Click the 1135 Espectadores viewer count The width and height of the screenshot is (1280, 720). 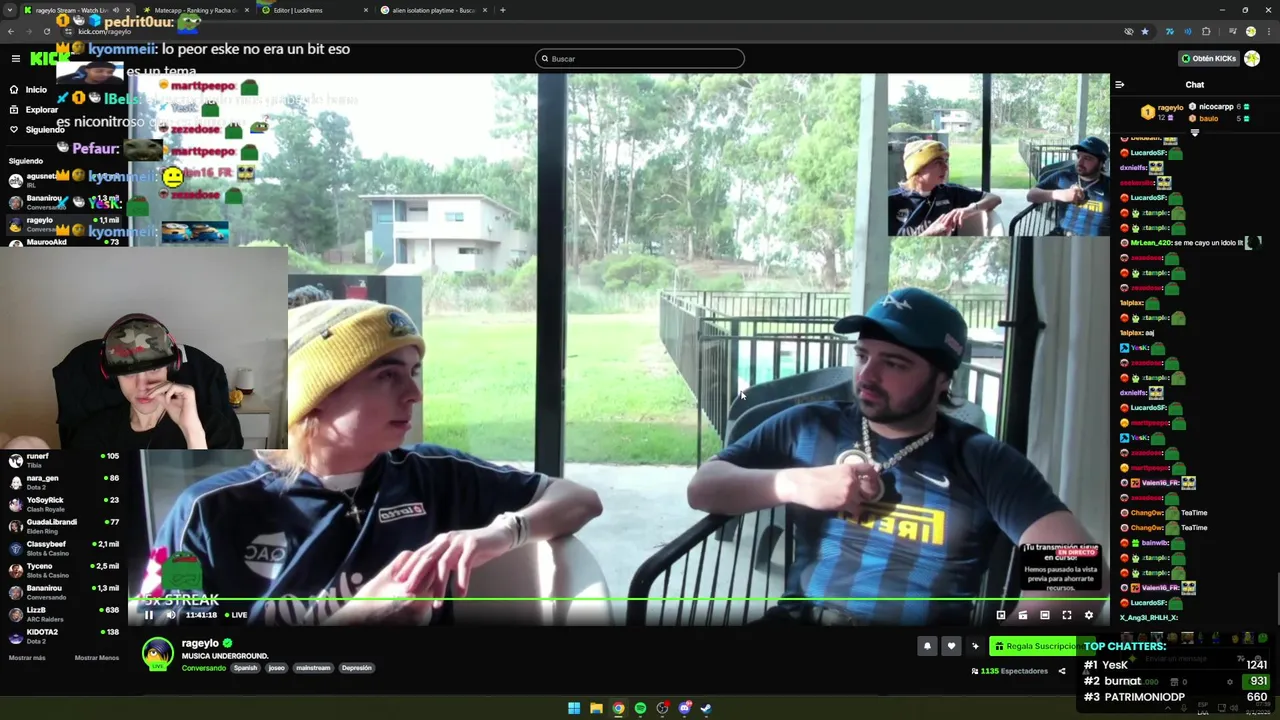click(x=1009, y=671)
